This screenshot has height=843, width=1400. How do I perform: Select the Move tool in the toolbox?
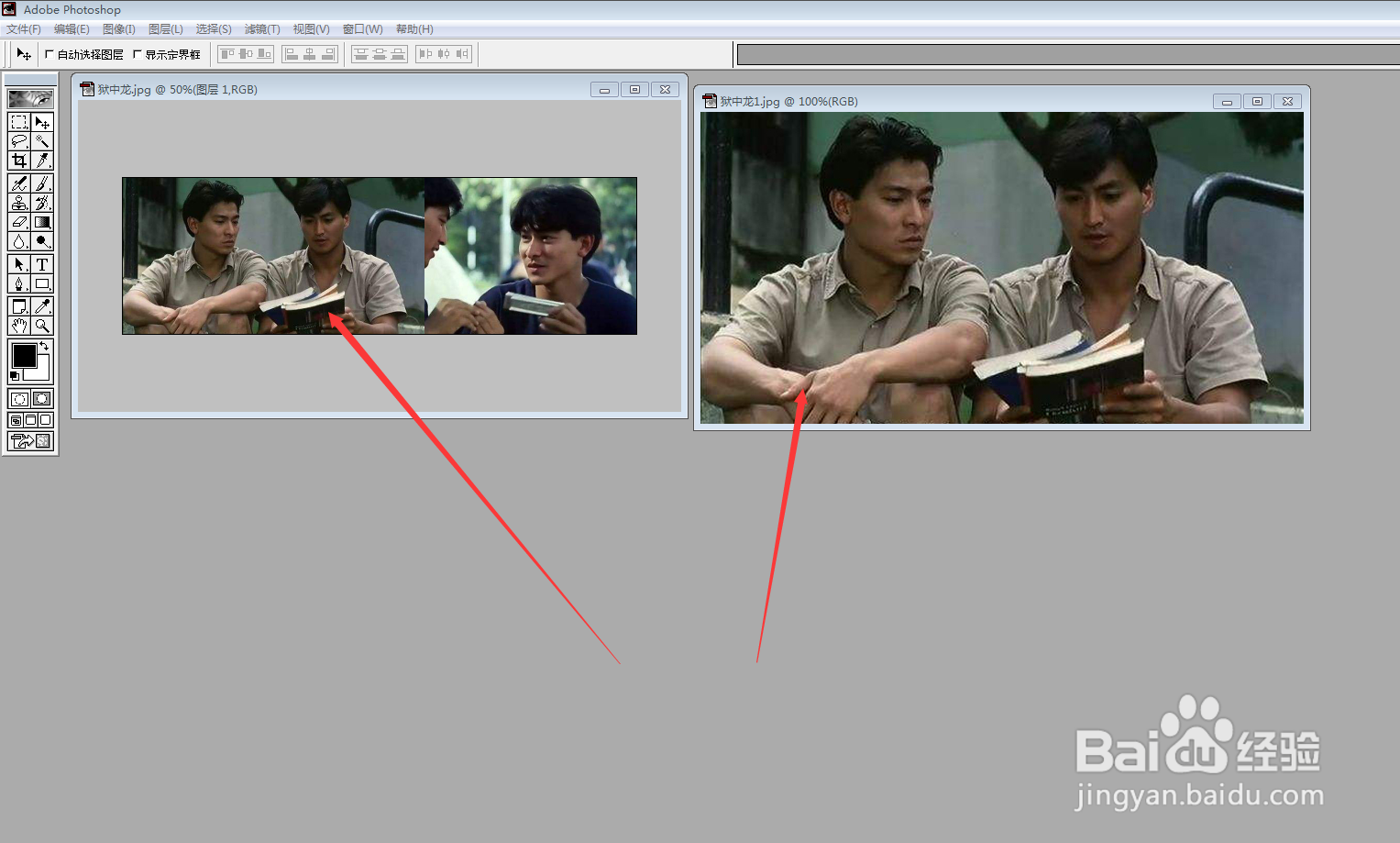pos(42,122)
